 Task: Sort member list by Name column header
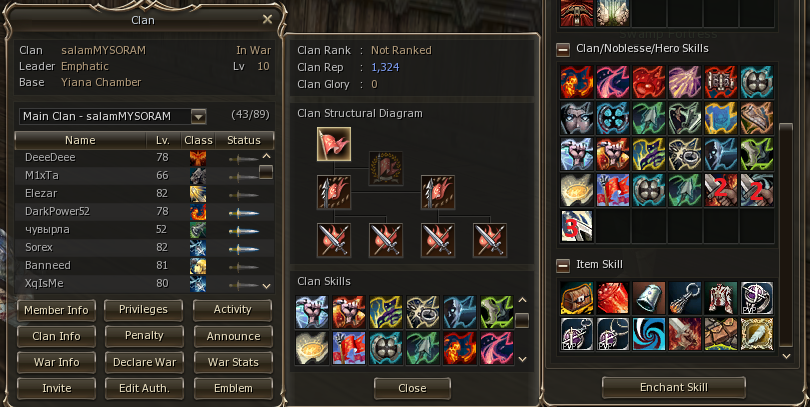tap(80, 140)
